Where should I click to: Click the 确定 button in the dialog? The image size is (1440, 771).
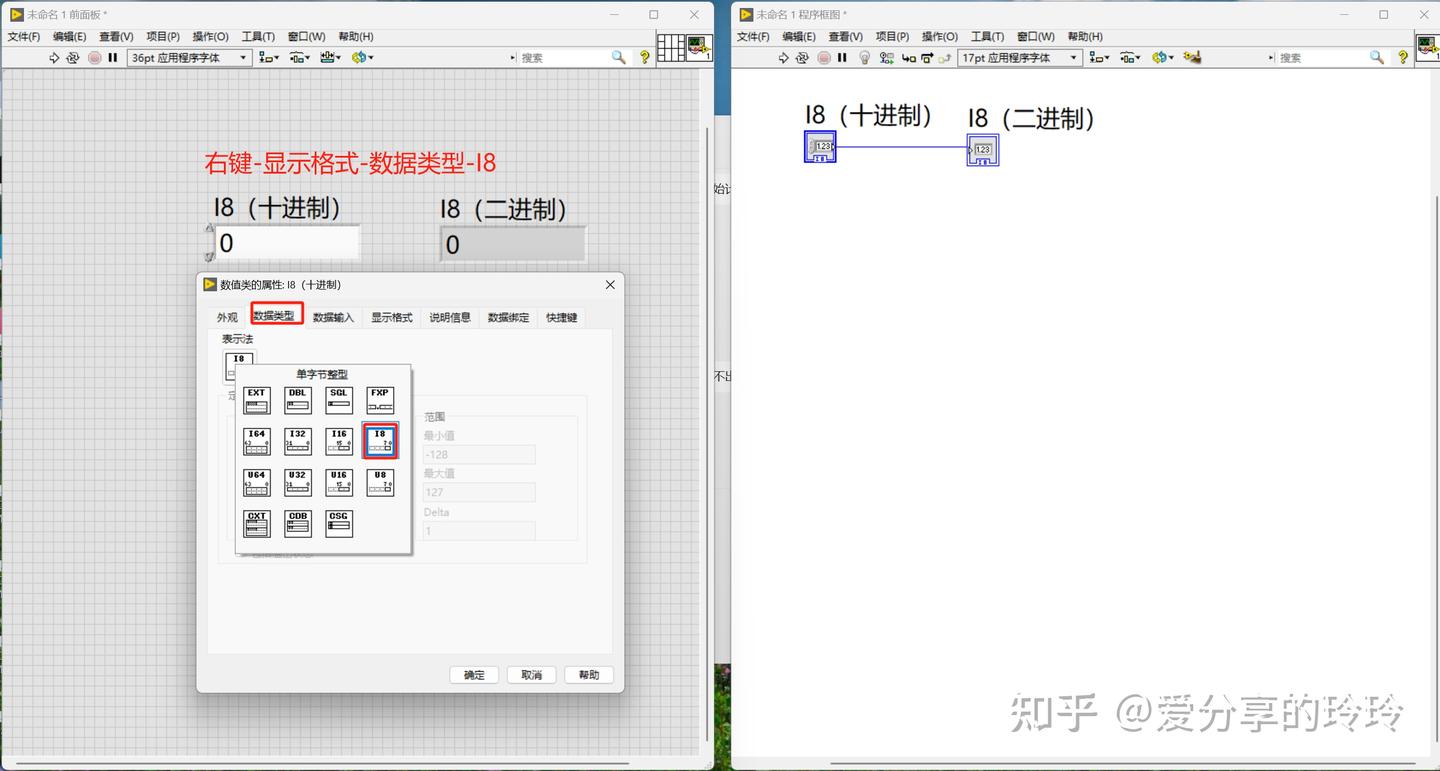coord(474,674)
